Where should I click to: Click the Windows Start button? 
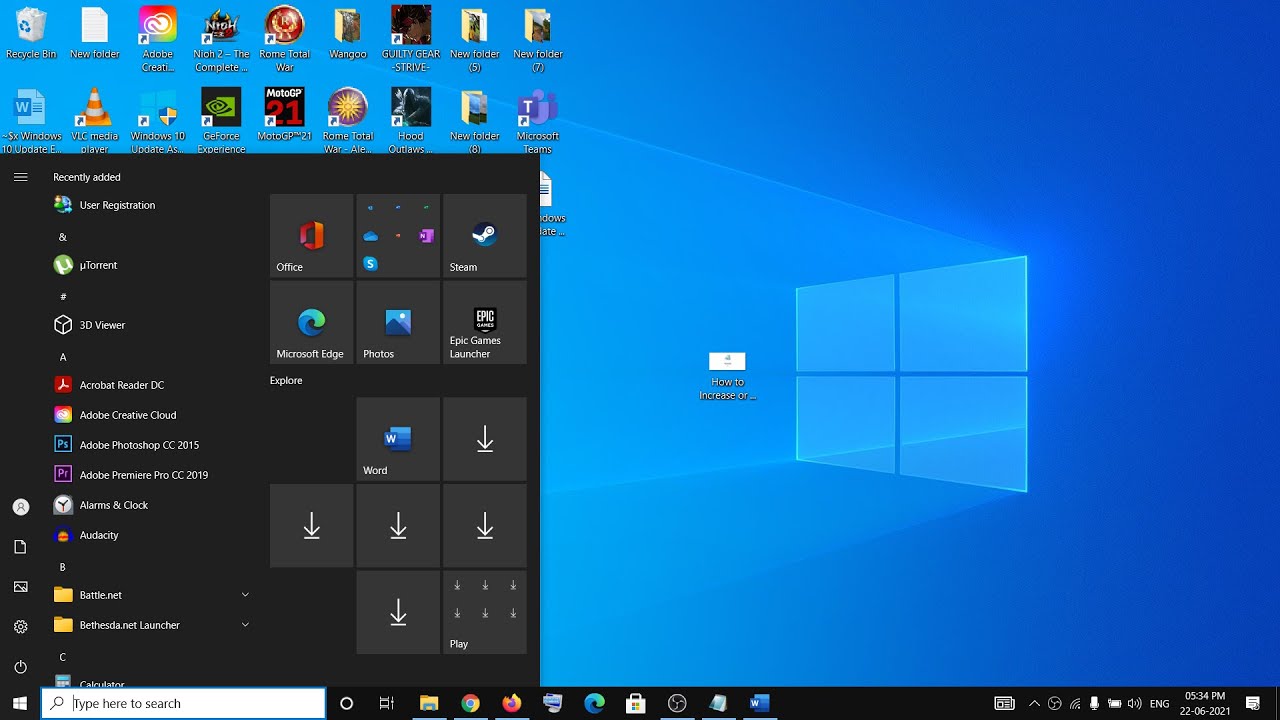[x=20, y=704]
